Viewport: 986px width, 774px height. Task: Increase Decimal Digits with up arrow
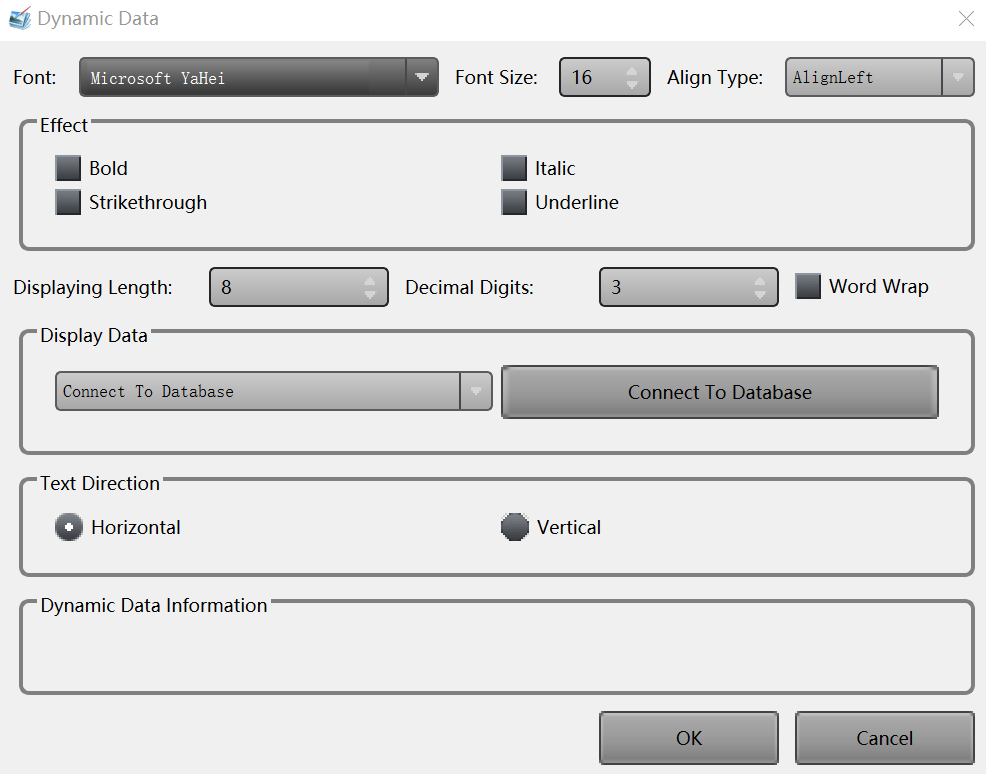point(760,280)
